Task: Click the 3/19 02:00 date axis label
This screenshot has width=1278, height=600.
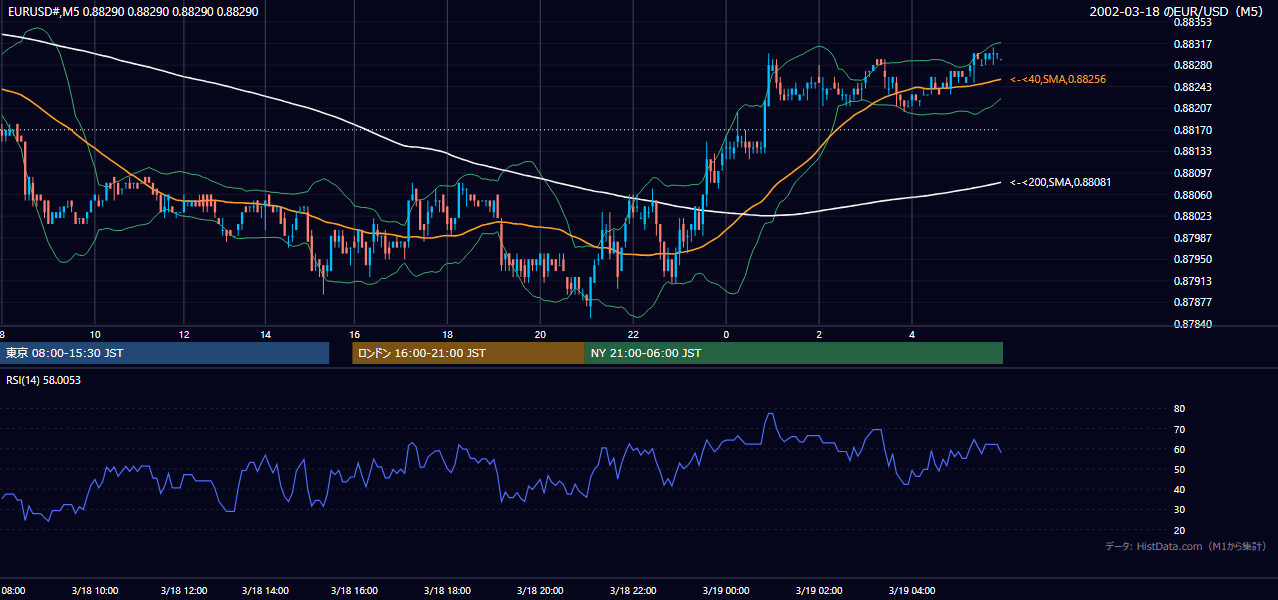Action: (x=819, y=591)
